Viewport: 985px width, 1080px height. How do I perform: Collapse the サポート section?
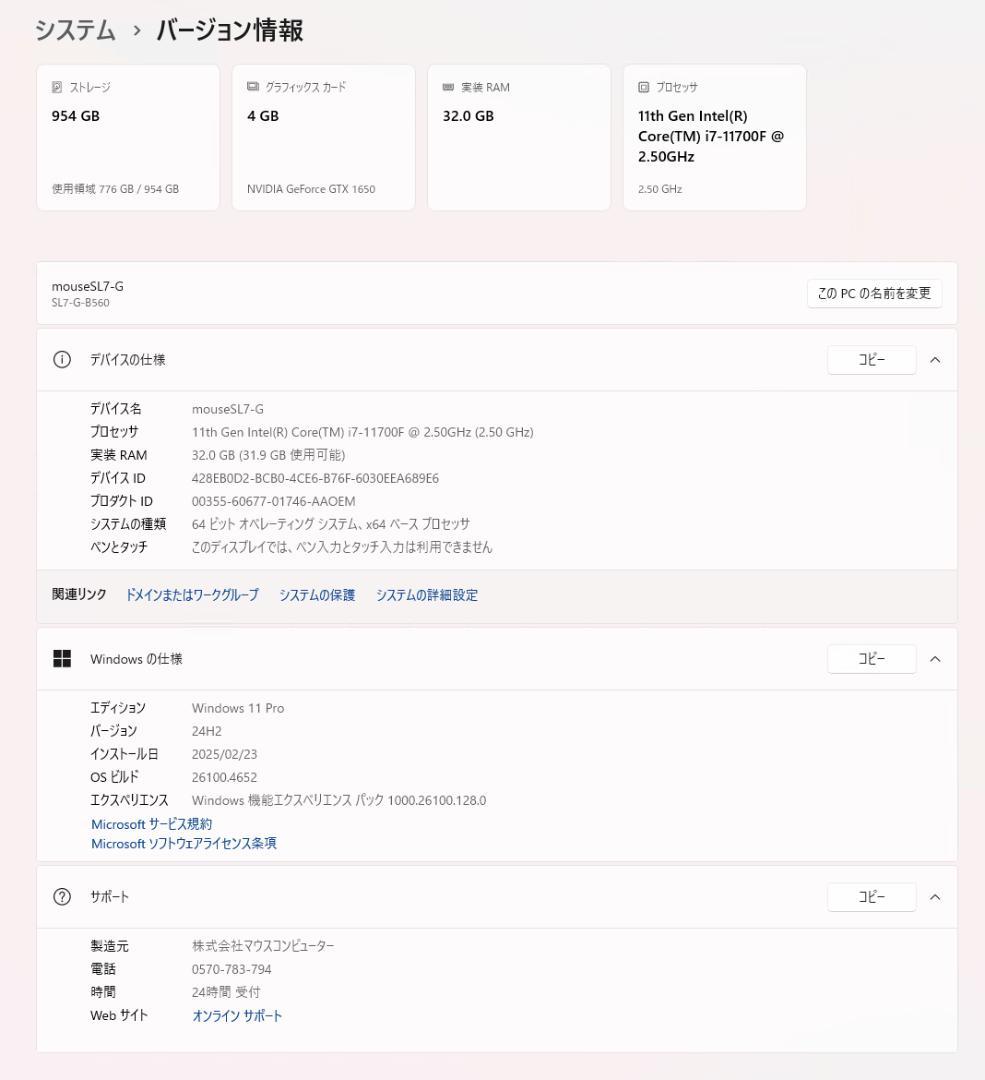point(934,897)
